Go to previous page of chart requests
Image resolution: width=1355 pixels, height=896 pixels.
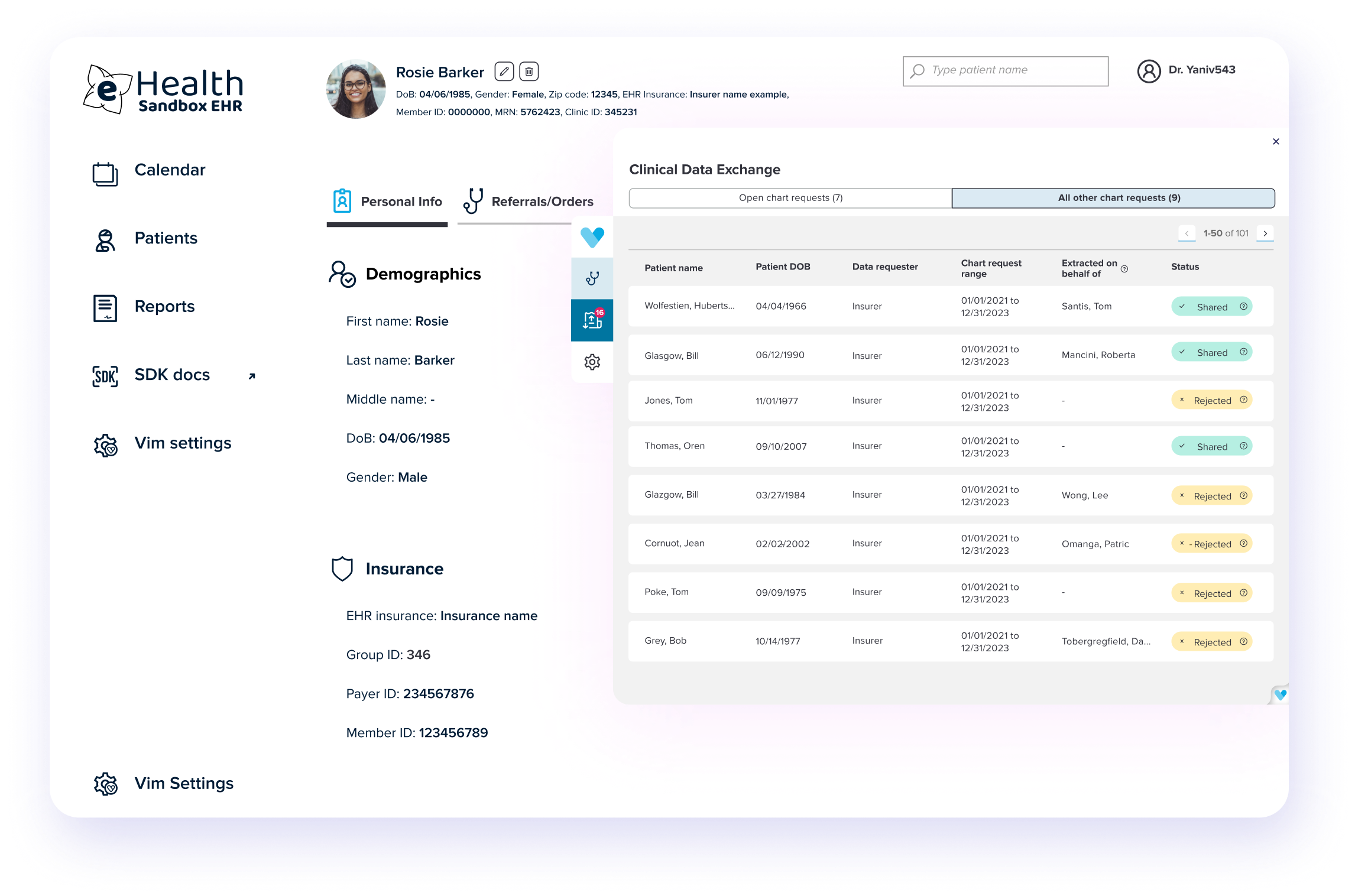[1187, 233]
